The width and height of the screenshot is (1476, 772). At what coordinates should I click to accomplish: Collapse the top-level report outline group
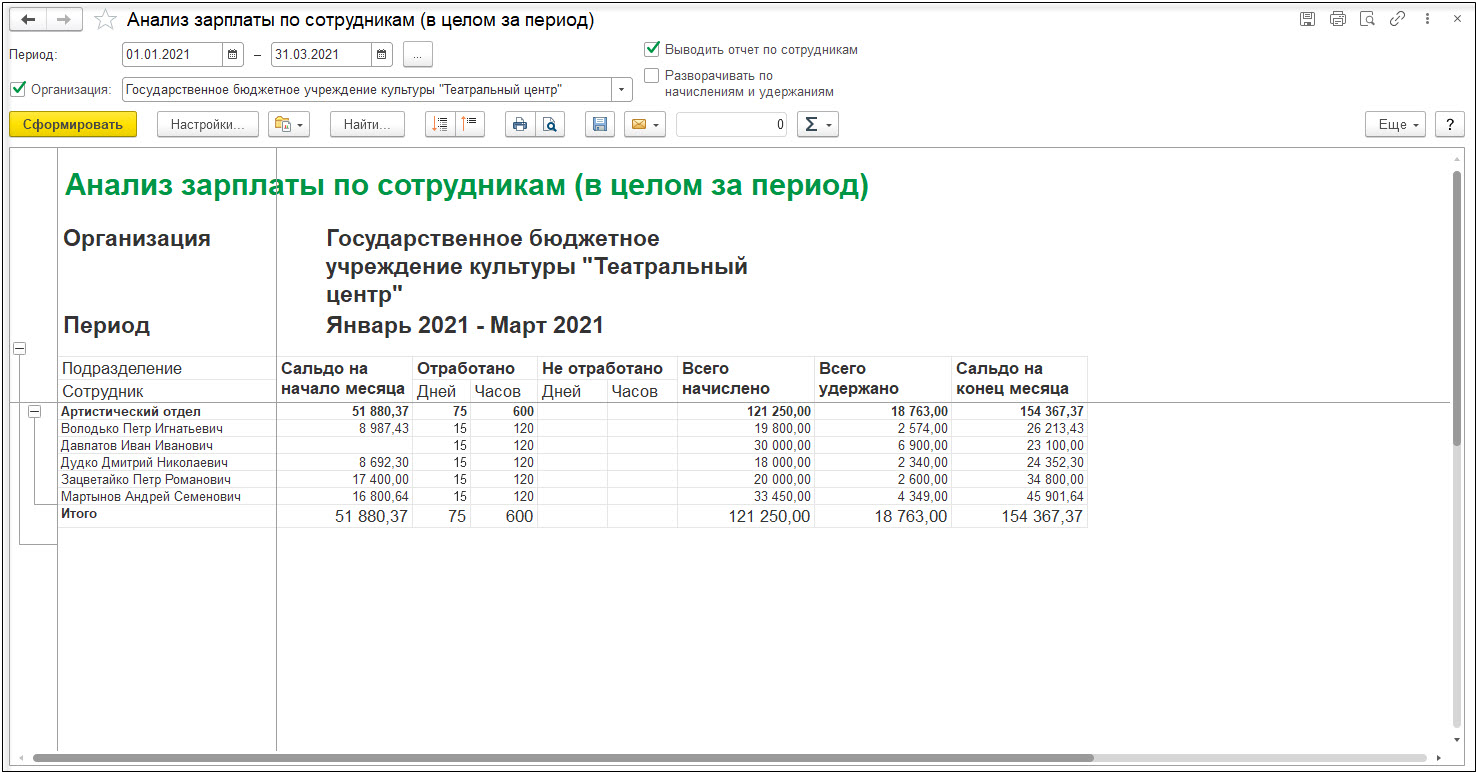19,348
